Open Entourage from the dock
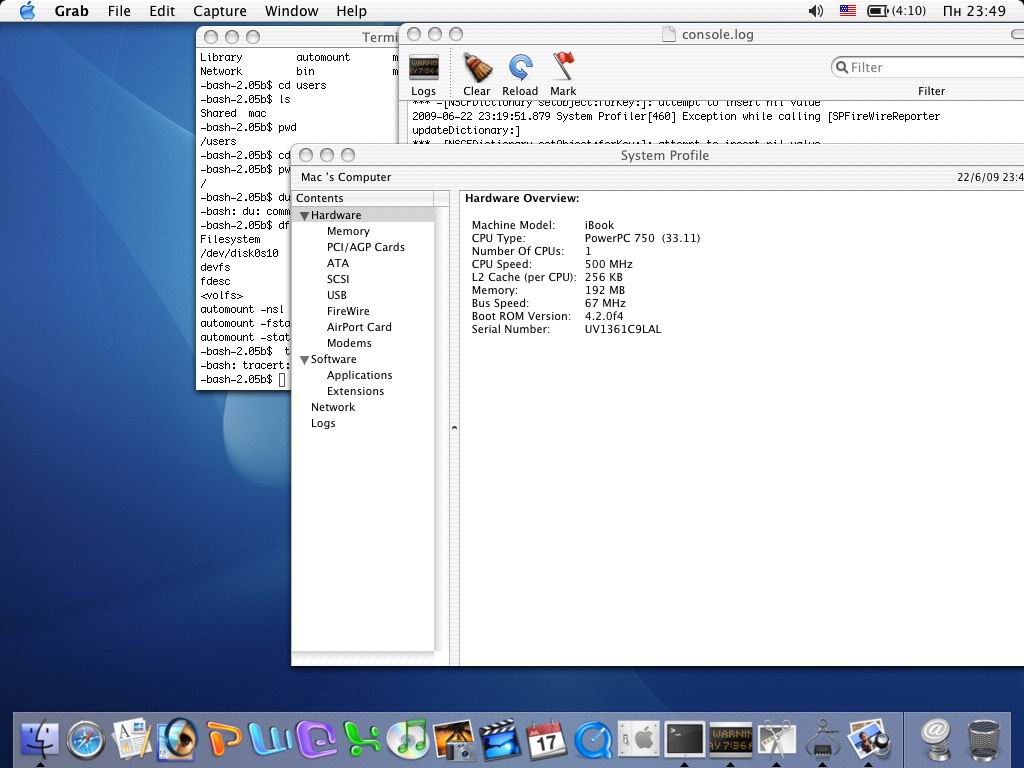Screen dimensions: 1024x768 pos(316,739)
